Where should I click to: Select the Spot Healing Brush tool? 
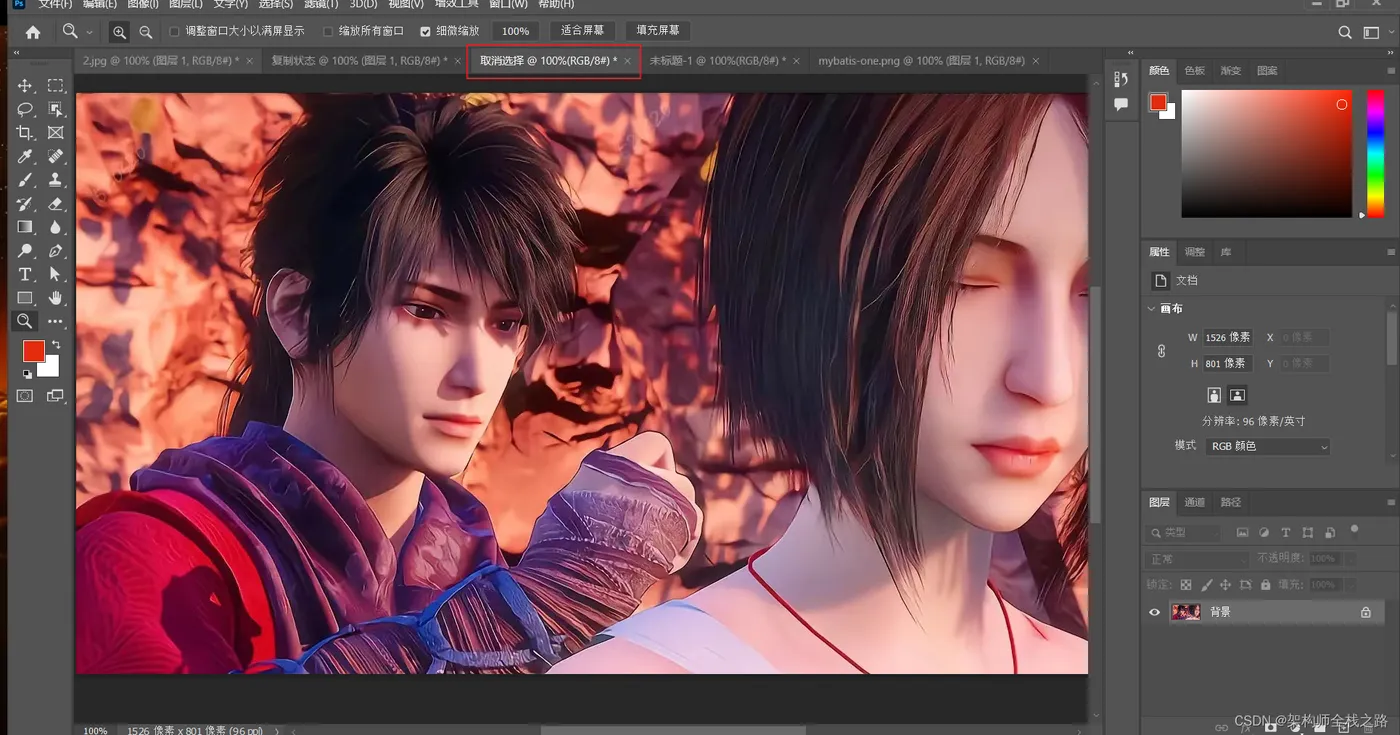pos(56,157)
